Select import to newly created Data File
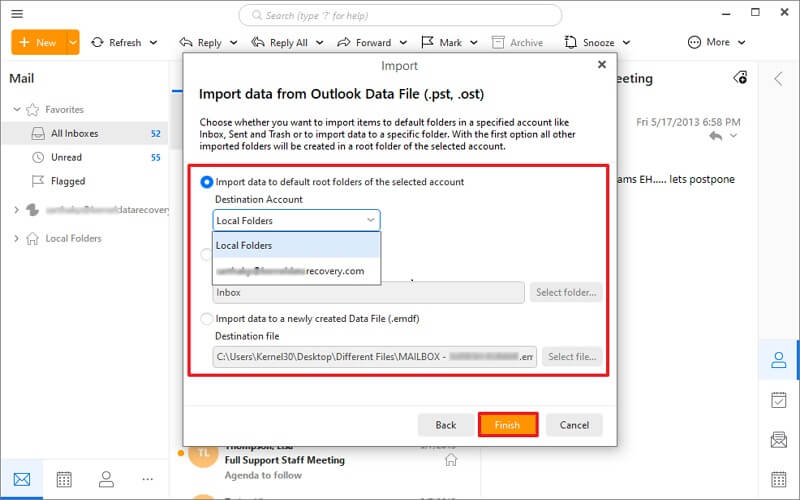 207,319
